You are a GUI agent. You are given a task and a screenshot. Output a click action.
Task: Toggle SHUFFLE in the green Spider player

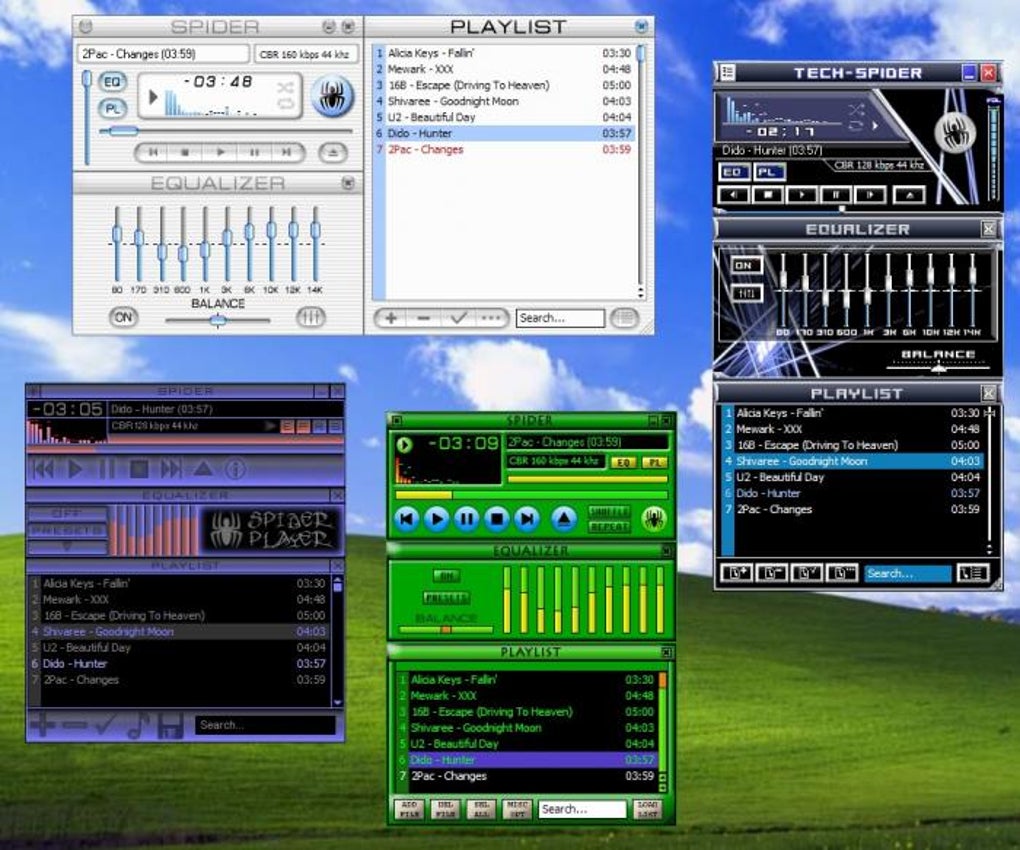(x=609, y=511)
